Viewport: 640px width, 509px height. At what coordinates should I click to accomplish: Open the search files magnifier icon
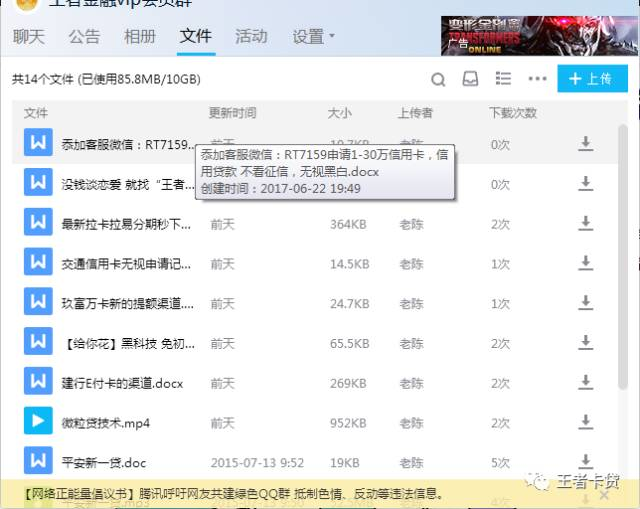click(x=438, y=79)
